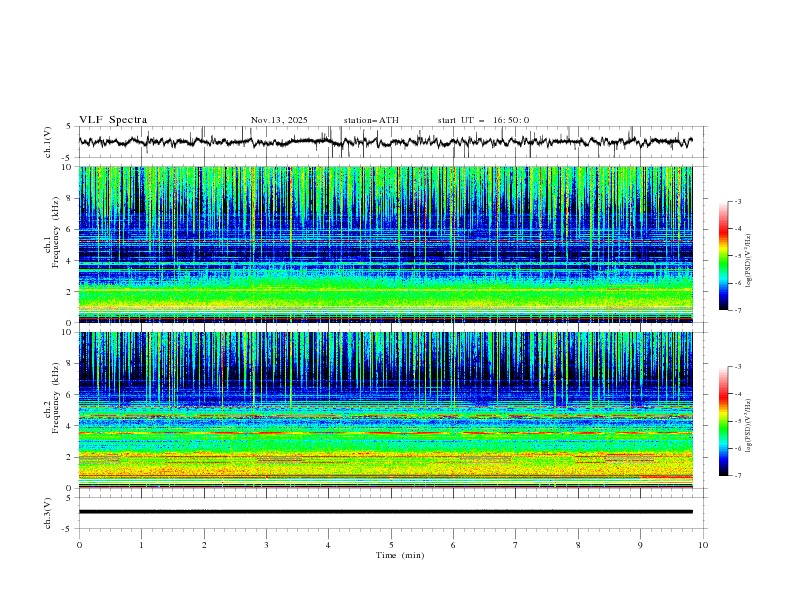Viewport: 792px width, 612px height.
Task: Click the "ch.3(V)" axis label
Action: click(48, 513)
